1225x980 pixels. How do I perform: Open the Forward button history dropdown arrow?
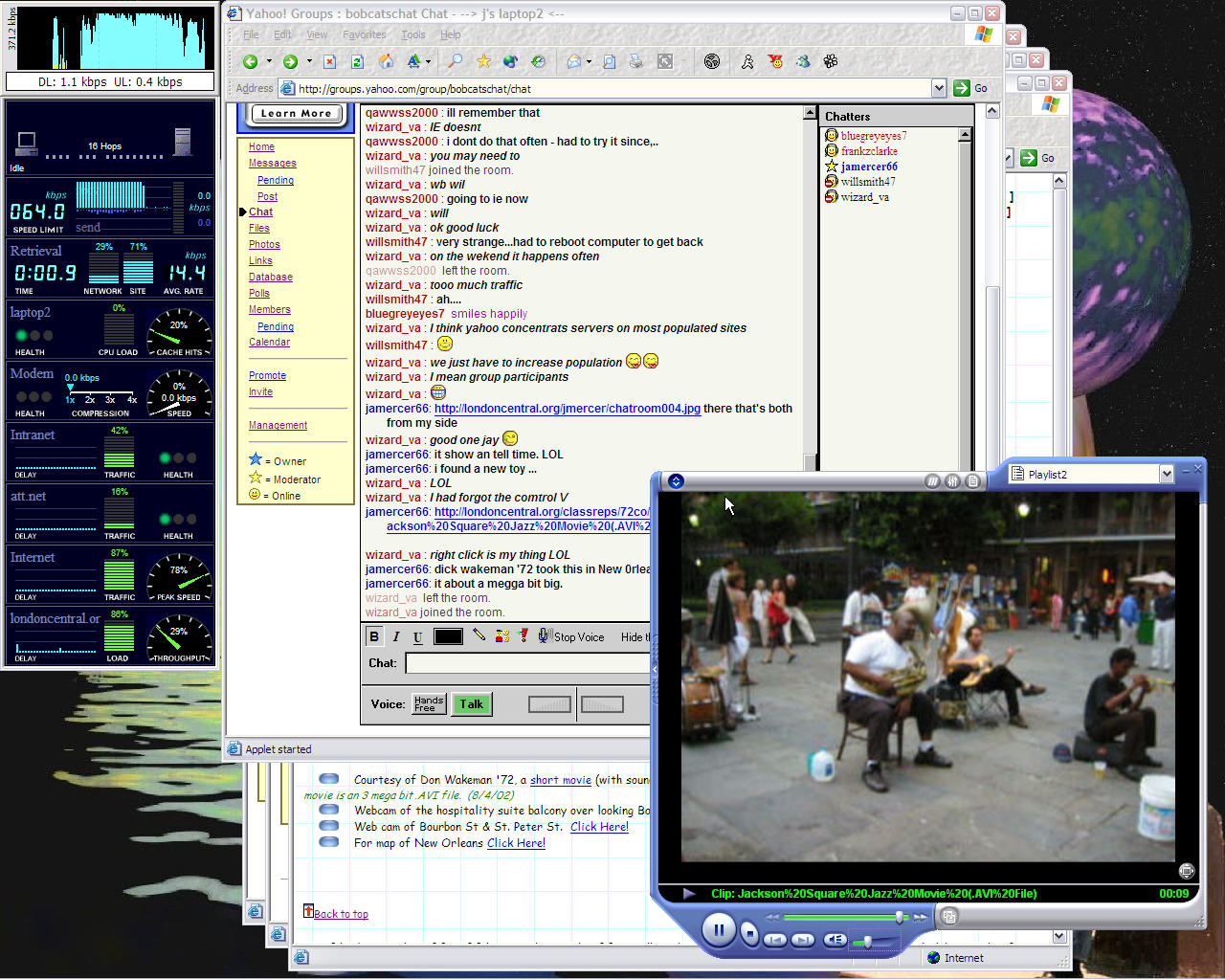point(309,61)
